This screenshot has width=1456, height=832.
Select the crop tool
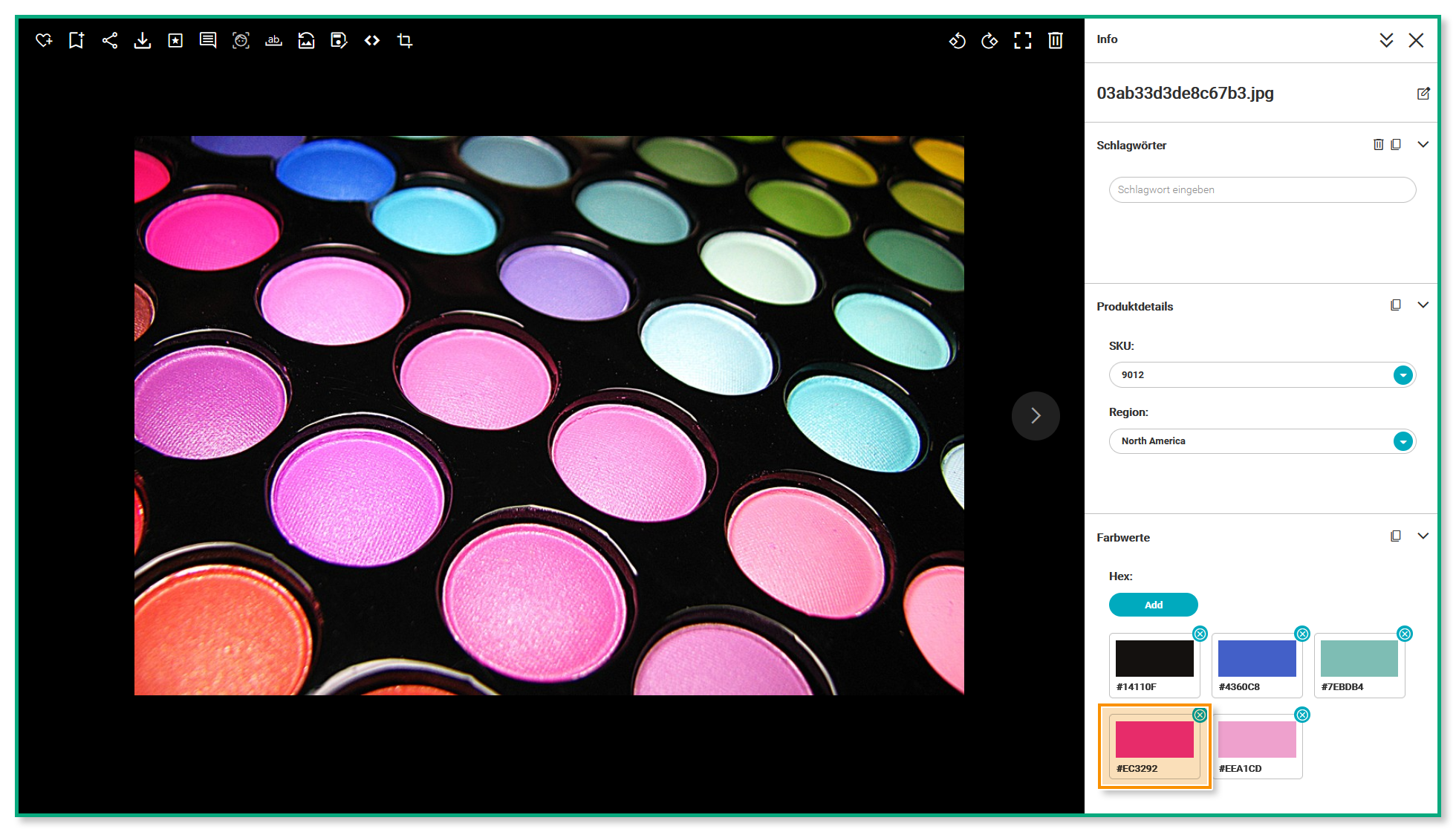point(405,40)
